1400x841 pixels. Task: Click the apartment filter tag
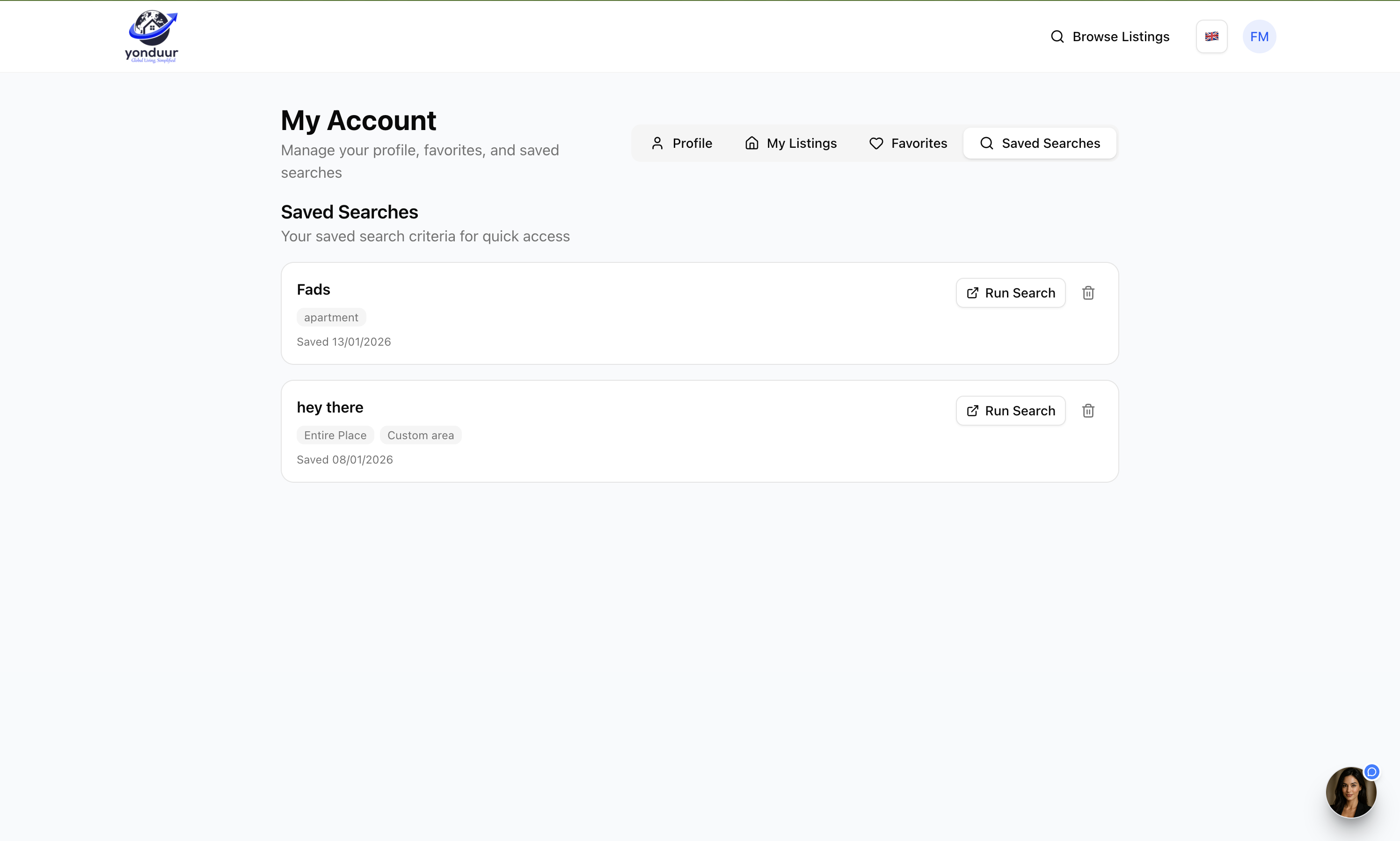[x=331, y=317]
